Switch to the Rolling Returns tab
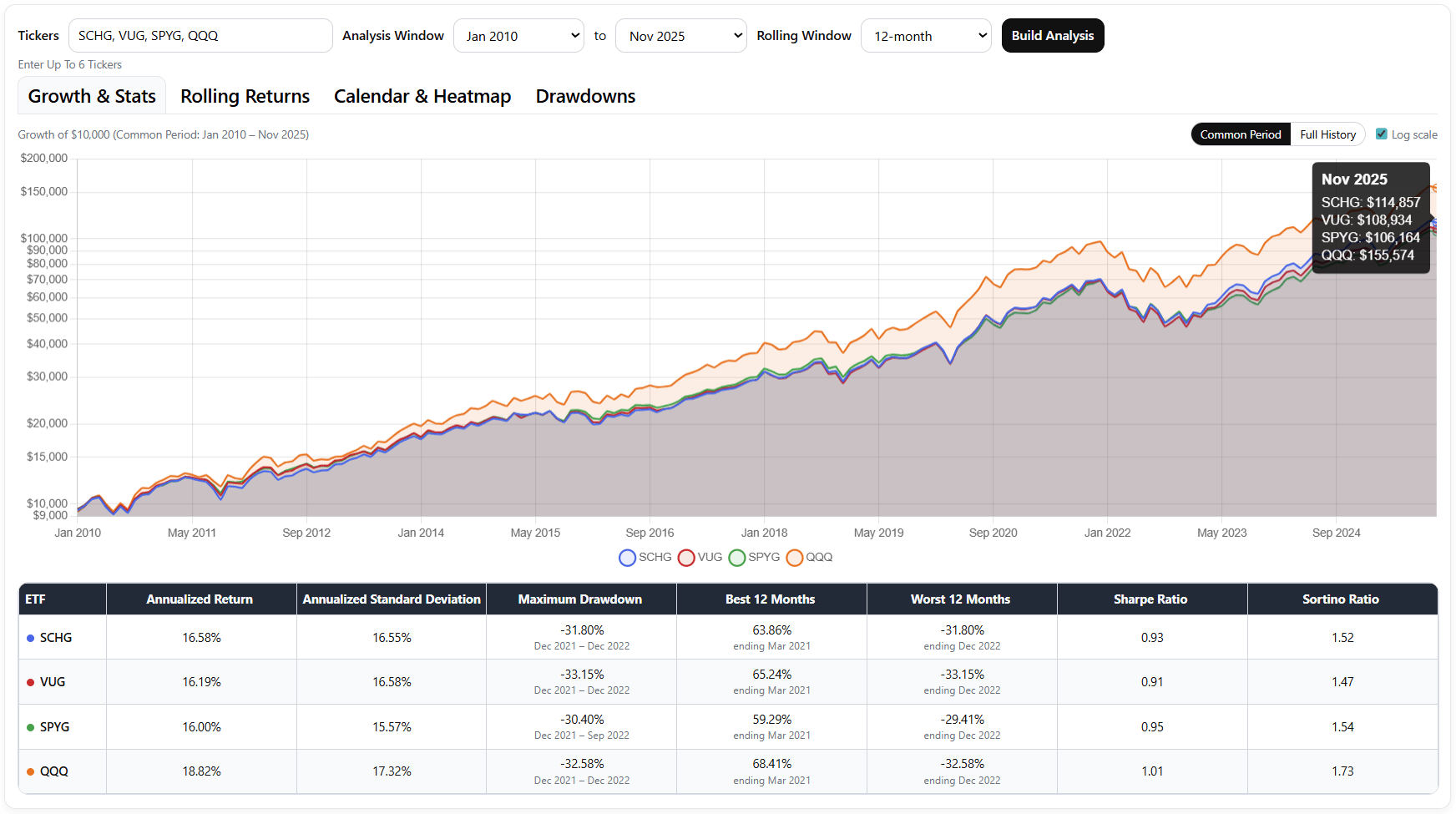The height and width of the screenshot is (814, 1456). [x=245, y=96]
